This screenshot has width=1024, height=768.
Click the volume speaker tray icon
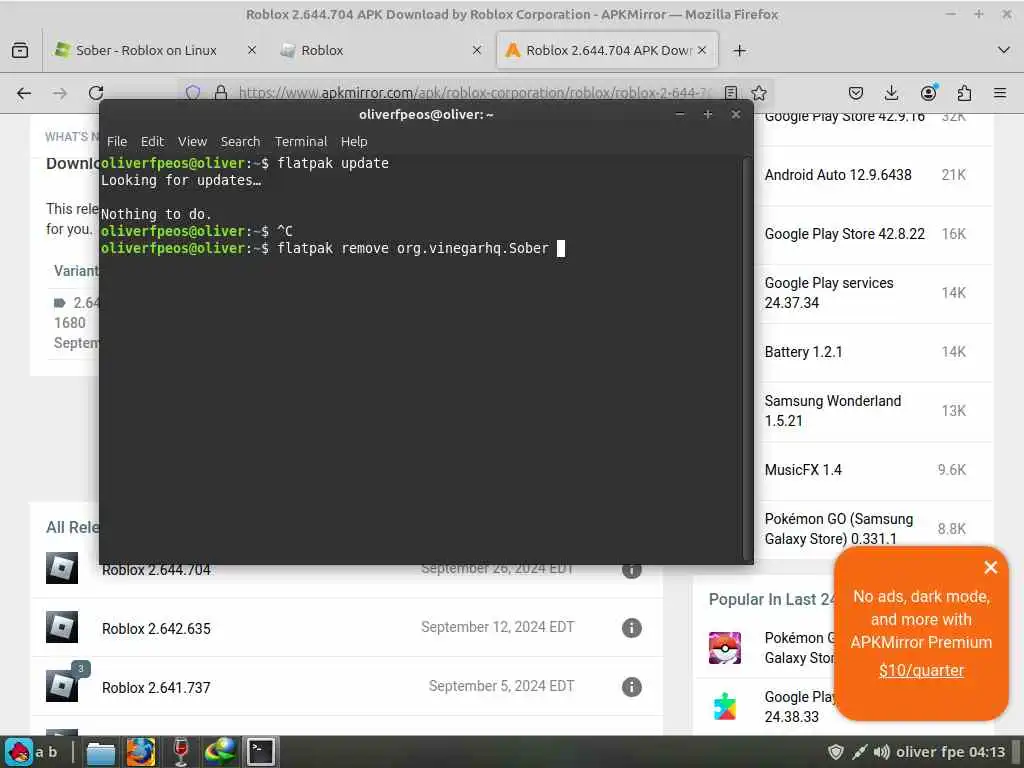[x=882, y=752]
